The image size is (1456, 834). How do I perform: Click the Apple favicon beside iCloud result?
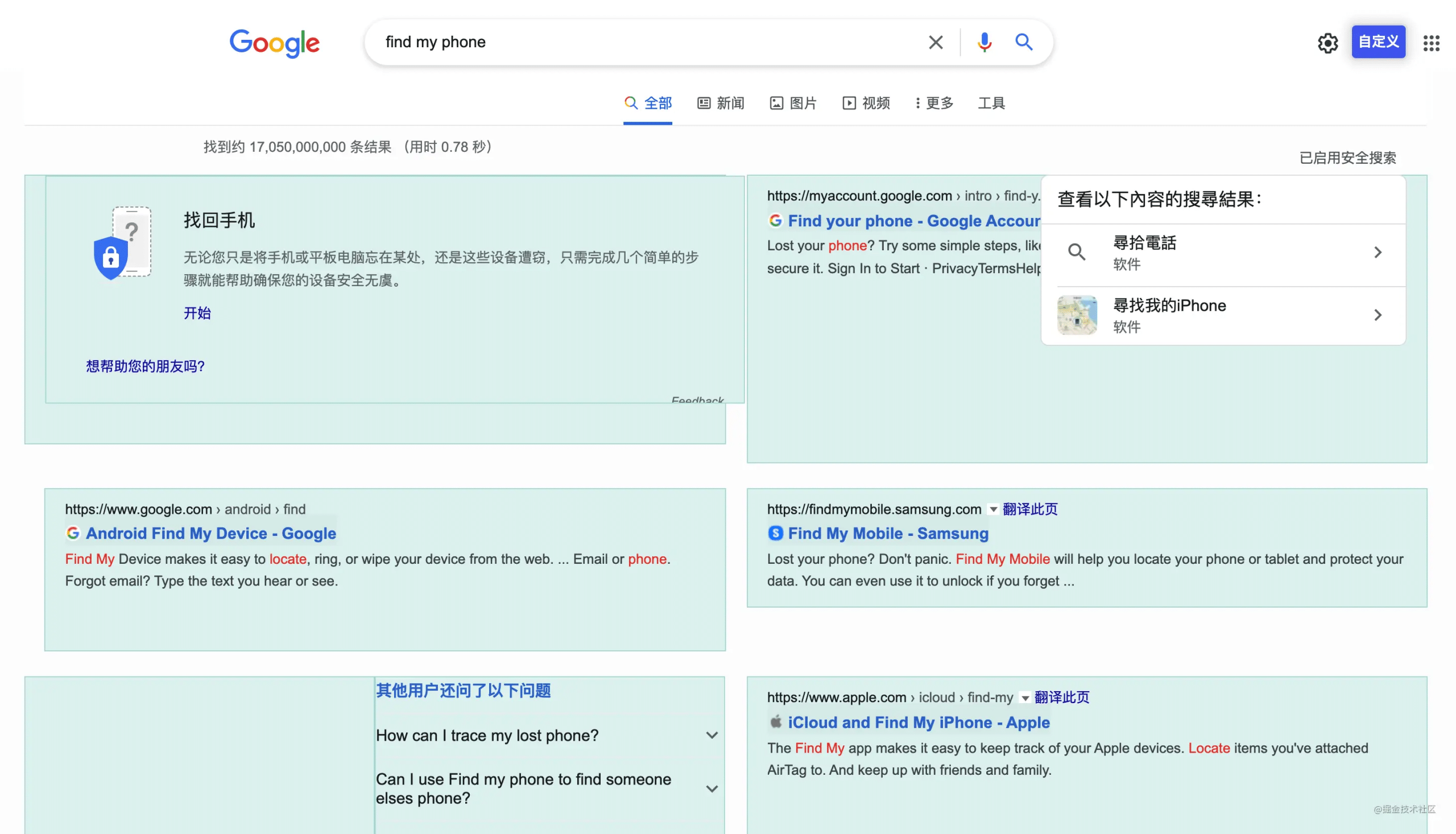(x=775, y=722)
